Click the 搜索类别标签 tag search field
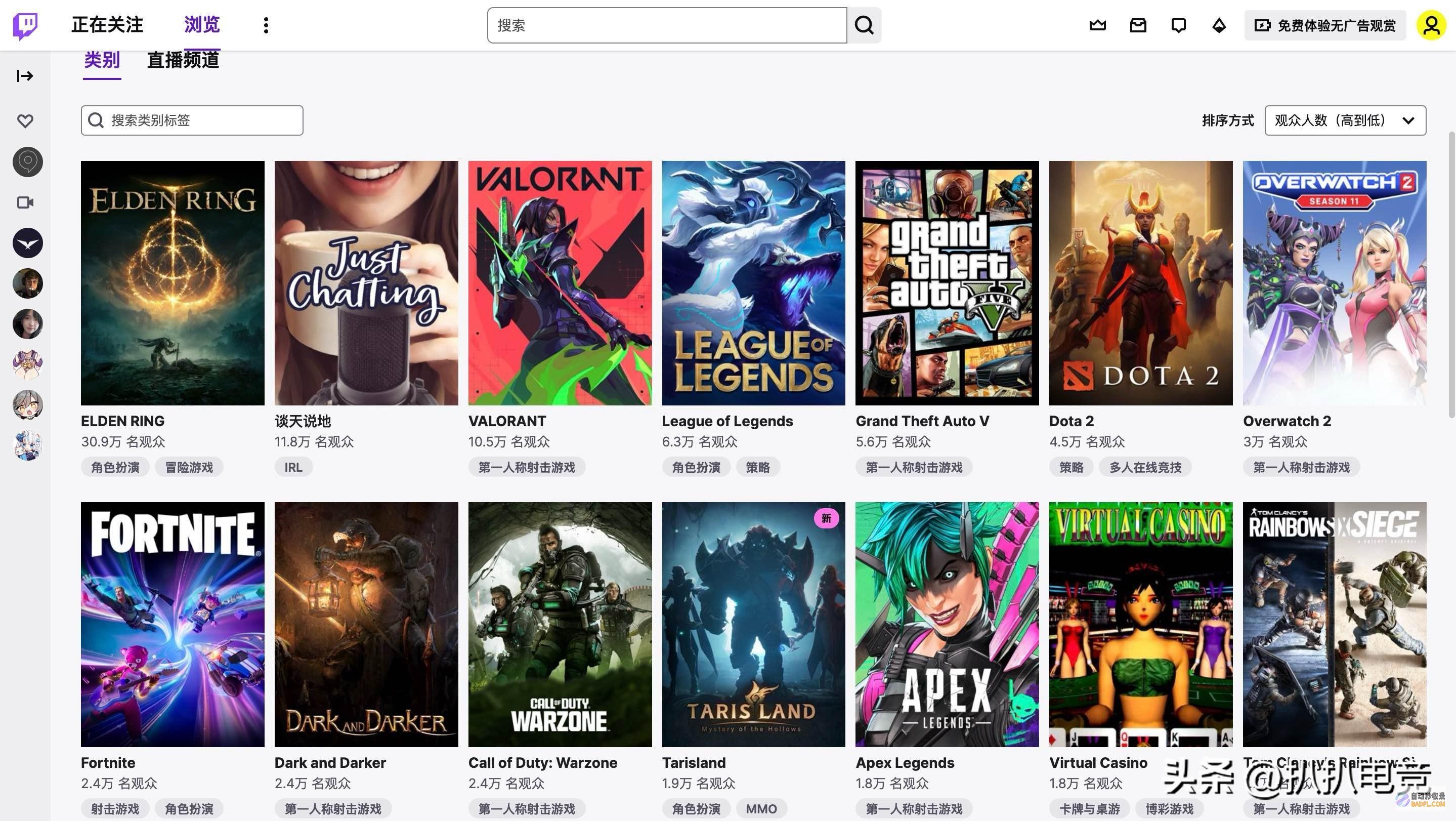This screenshot has width=1456, height=821. 192,120
